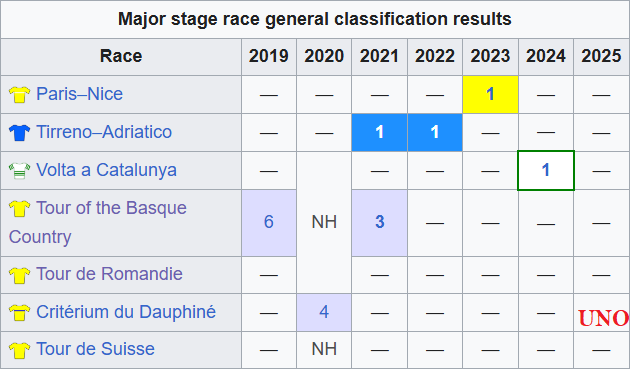Click the blue jersey icon beside Tirreno–Adriatico

tap(19, 133)
